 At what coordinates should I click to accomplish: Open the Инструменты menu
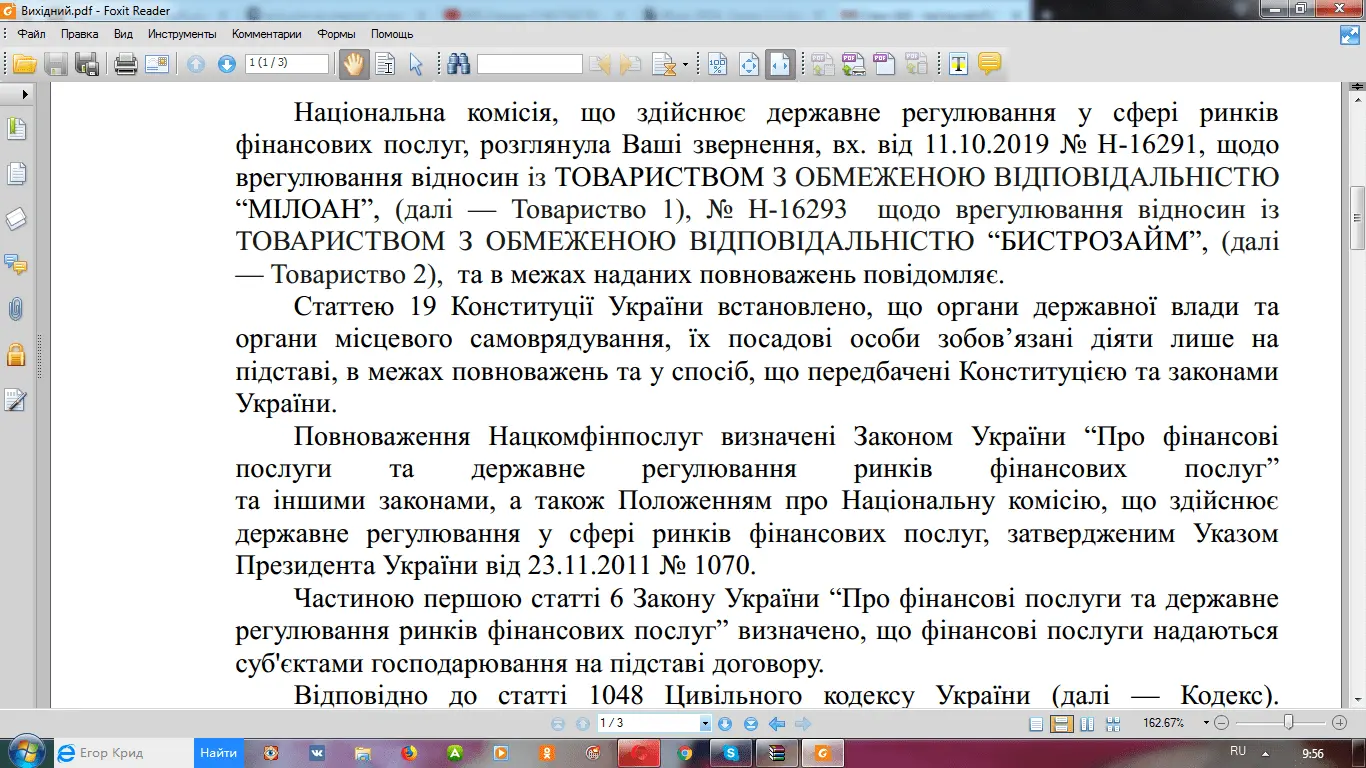[x=183, y=34]
